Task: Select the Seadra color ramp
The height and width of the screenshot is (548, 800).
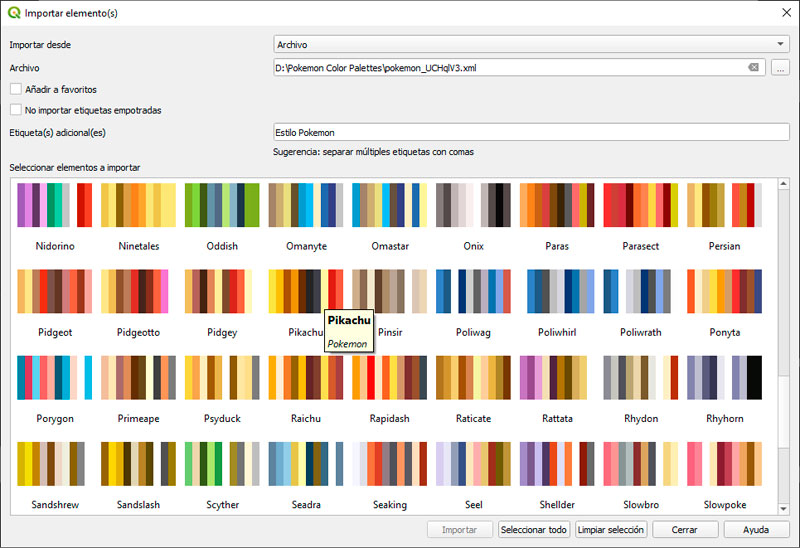Action: click(306, 464)
